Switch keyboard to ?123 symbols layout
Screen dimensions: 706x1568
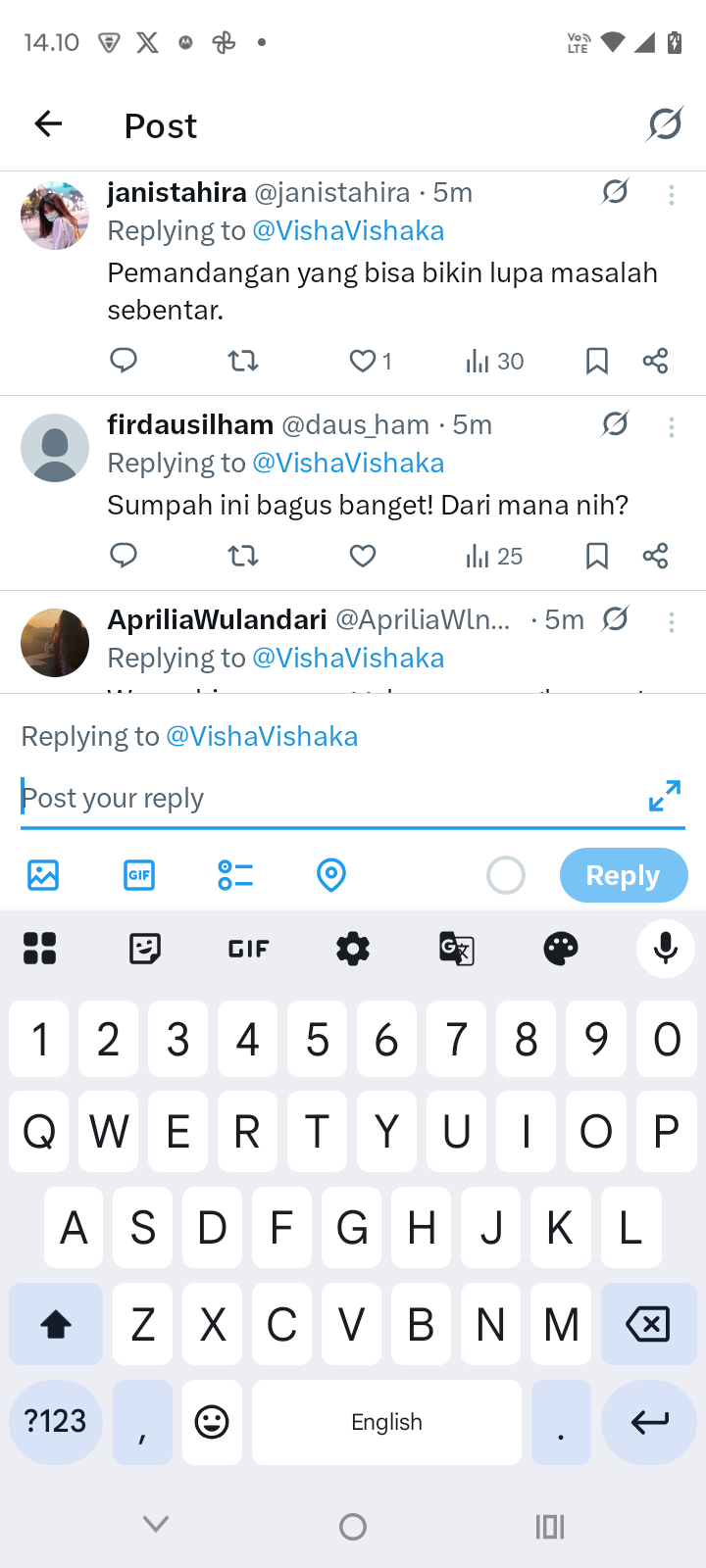(56, 1421)
